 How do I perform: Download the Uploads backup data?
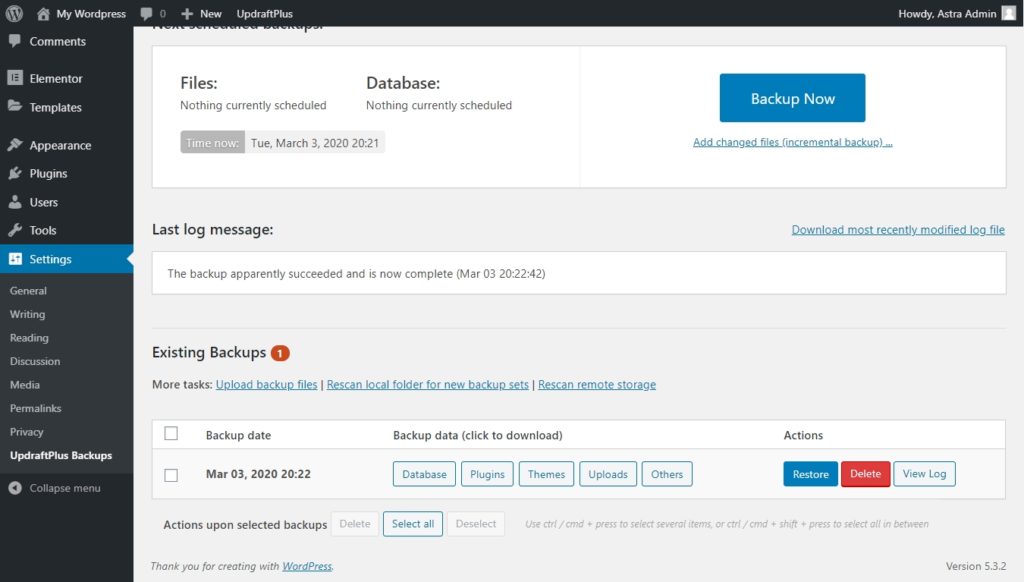608,474
